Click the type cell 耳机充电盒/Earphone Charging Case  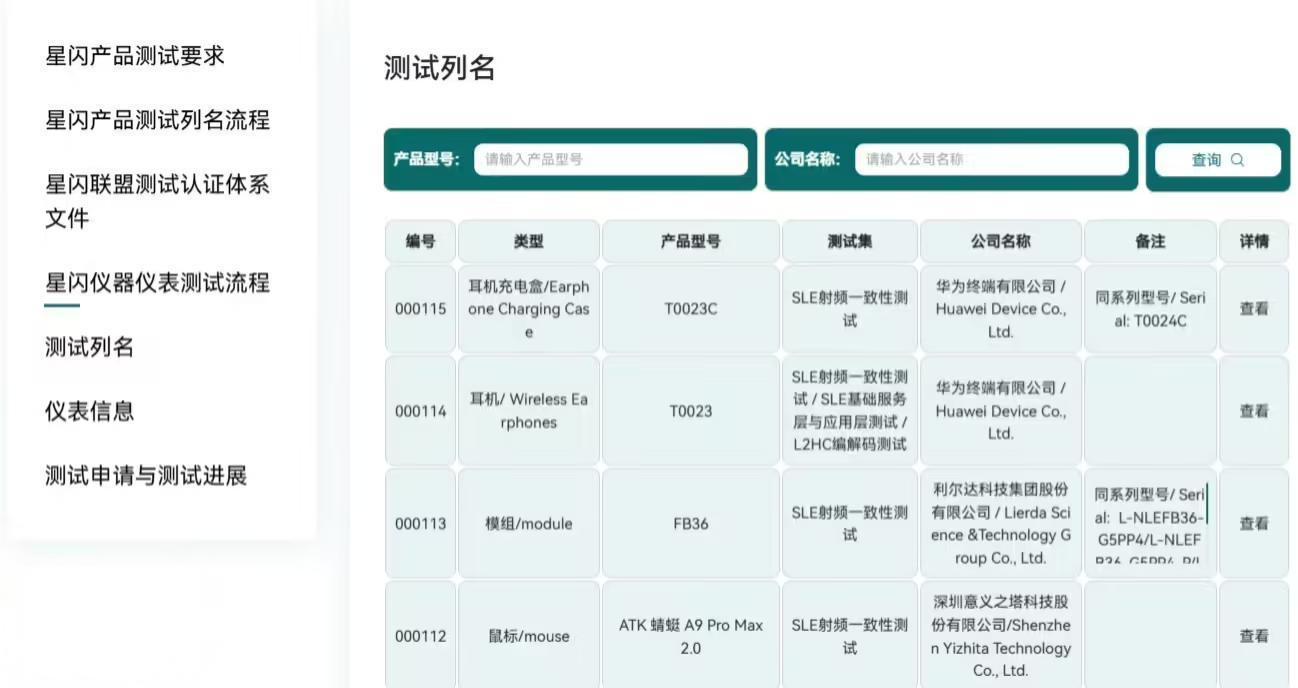(x=529, y=309)
